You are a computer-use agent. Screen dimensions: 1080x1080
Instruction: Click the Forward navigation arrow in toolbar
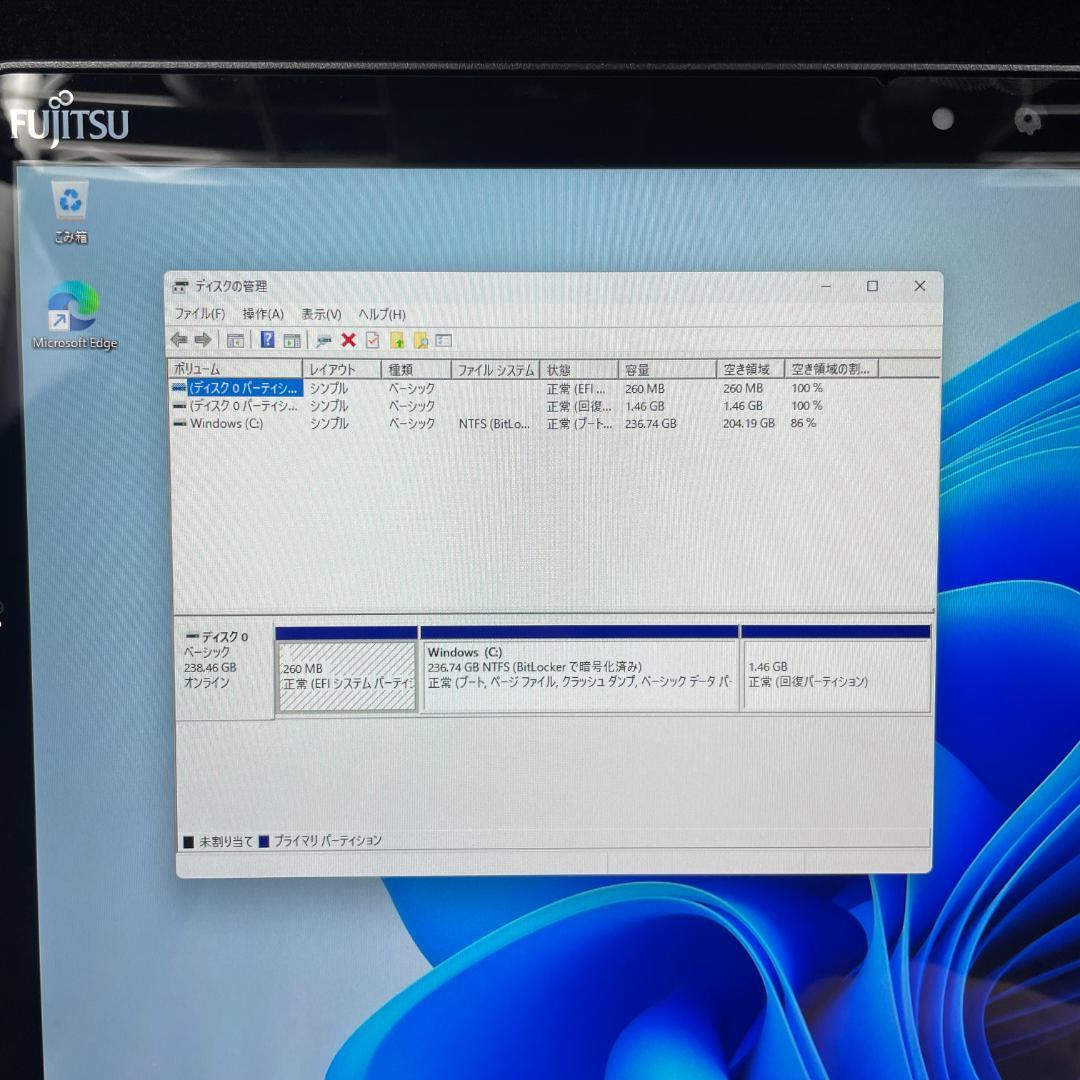tap(200, 341)
